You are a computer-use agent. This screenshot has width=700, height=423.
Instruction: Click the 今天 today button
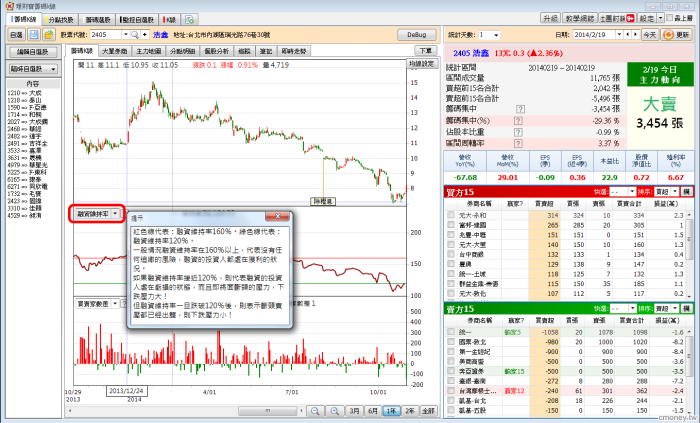tap(650, 34)
